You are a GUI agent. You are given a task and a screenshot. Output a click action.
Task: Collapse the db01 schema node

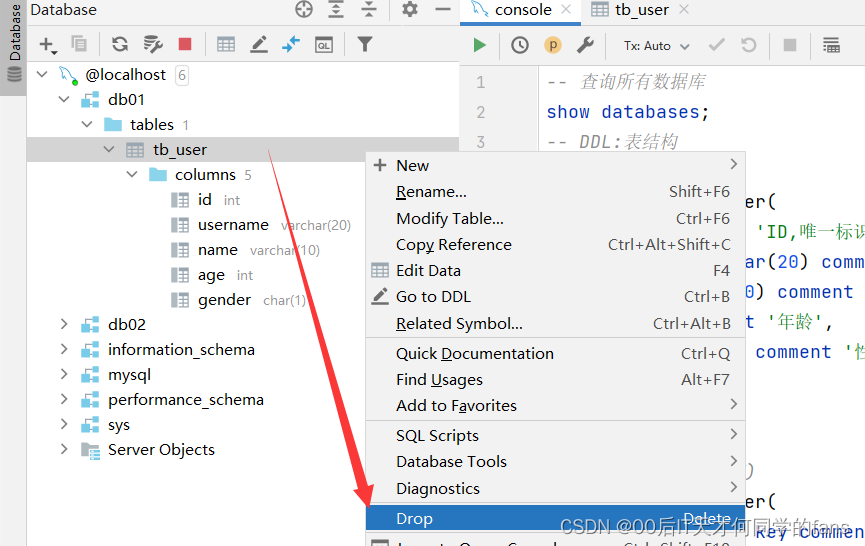[64, 99]
